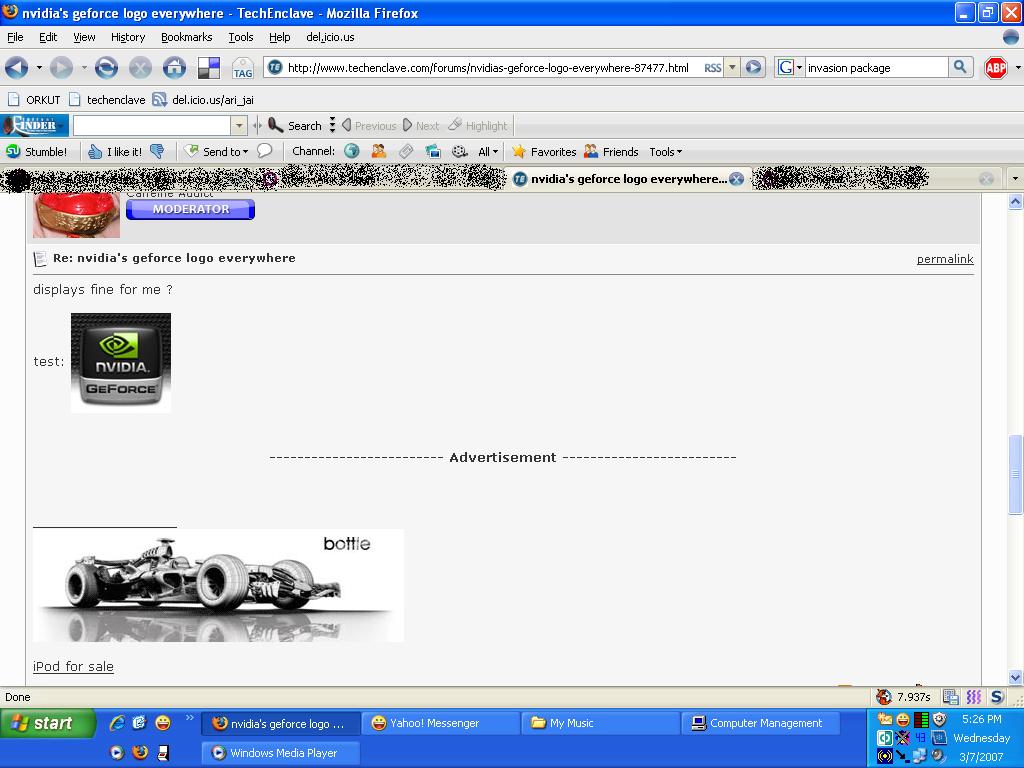Image resolution: width=1024 pixels, height=768 pixels.
Task: Click the StumbleUpon thumbs-down icon
Action: point(157,152)
